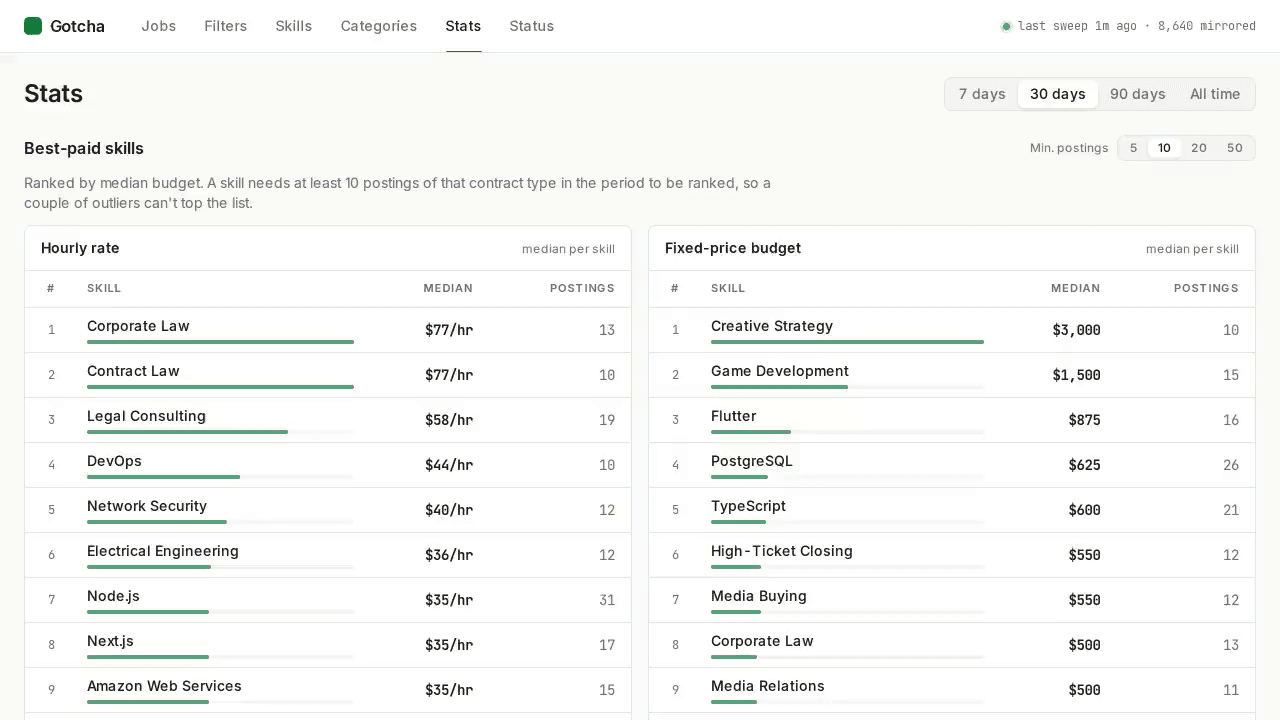Click the green sweep status dot
1280x720 pixels.
pyautogui.click(x=1006, y=26)
